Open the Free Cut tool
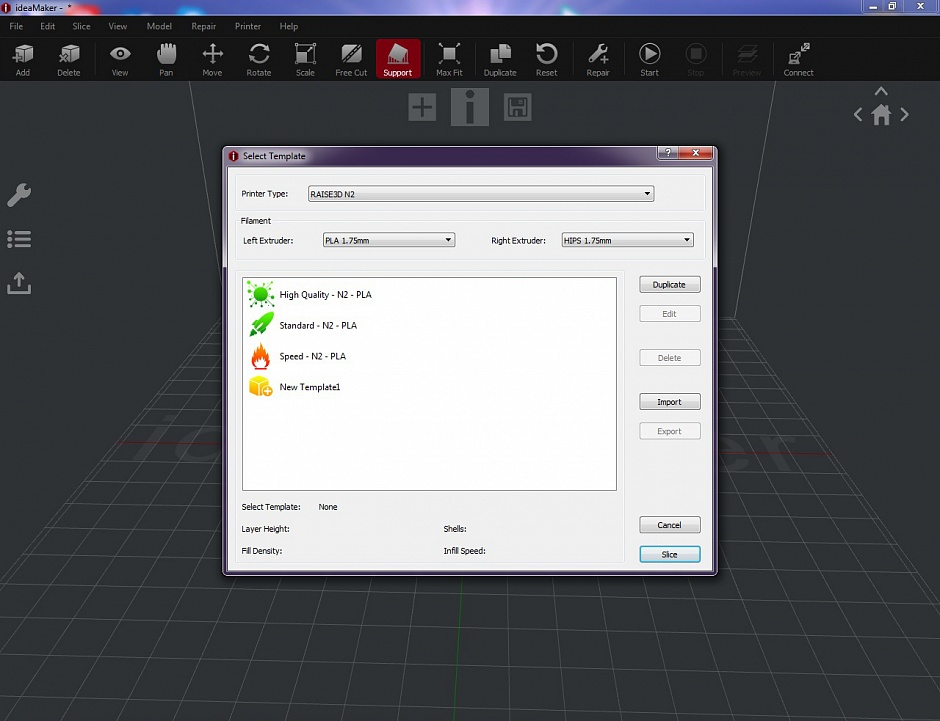 pyautogui.click(x=350, y=58)
